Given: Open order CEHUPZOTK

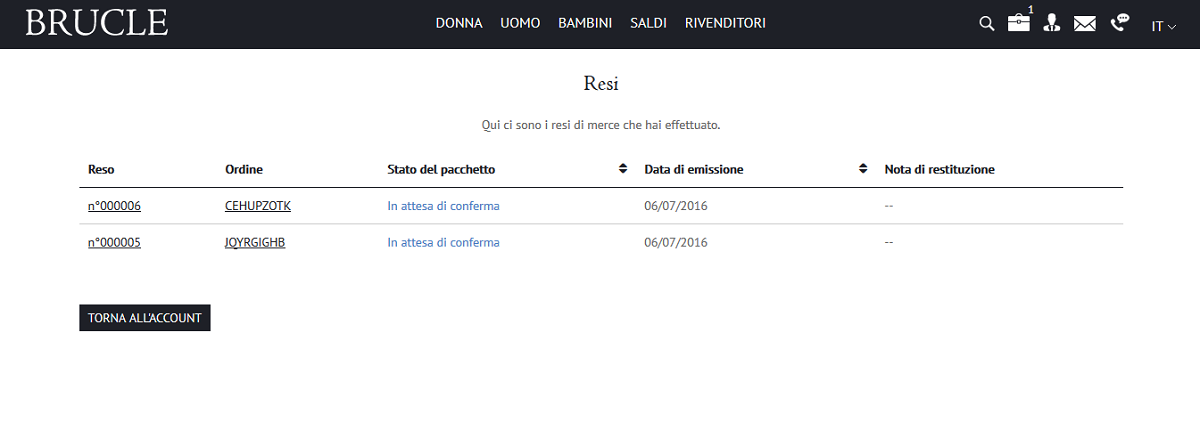Looking at the screenshot, I should click(x=258, y=206).
